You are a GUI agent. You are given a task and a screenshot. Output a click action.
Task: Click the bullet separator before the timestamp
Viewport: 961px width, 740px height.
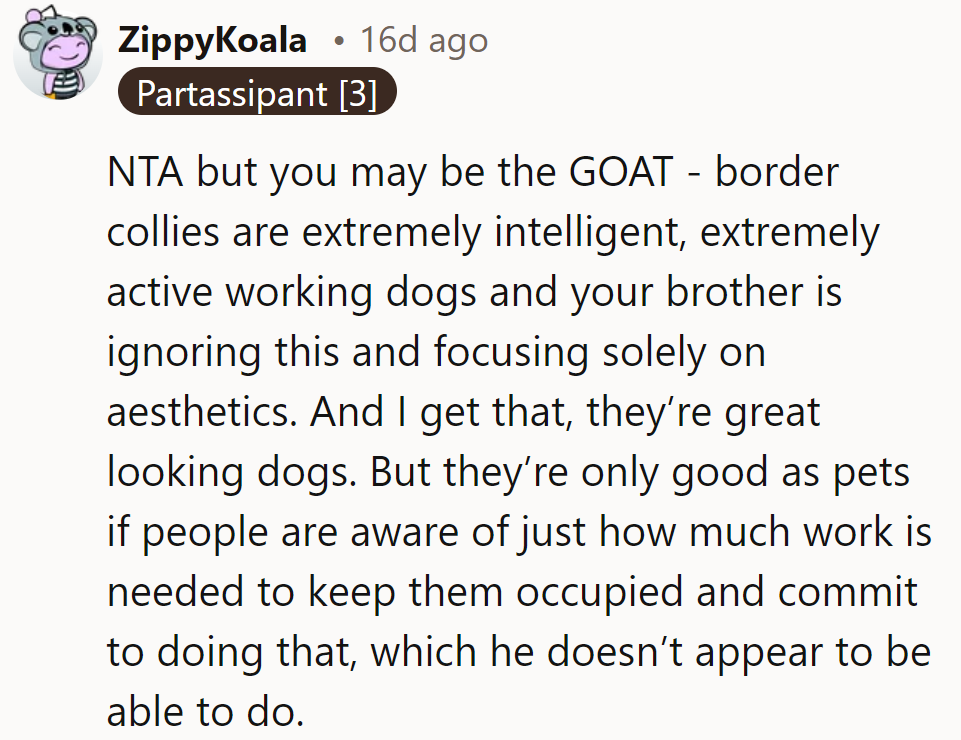339,41
